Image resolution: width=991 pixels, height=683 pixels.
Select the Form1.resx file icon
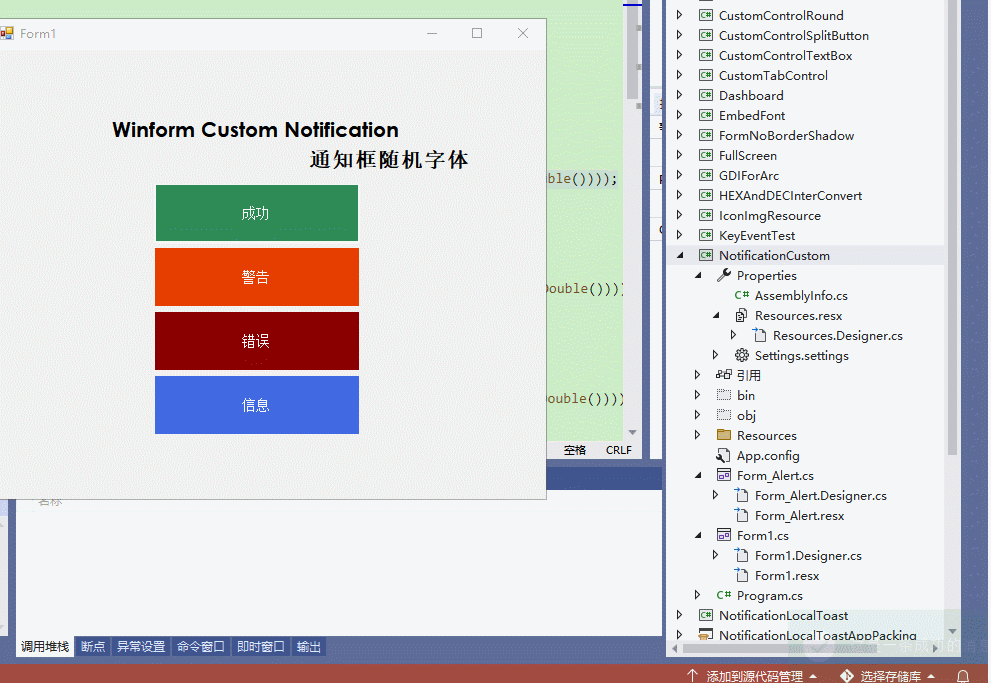pos(742,575)
